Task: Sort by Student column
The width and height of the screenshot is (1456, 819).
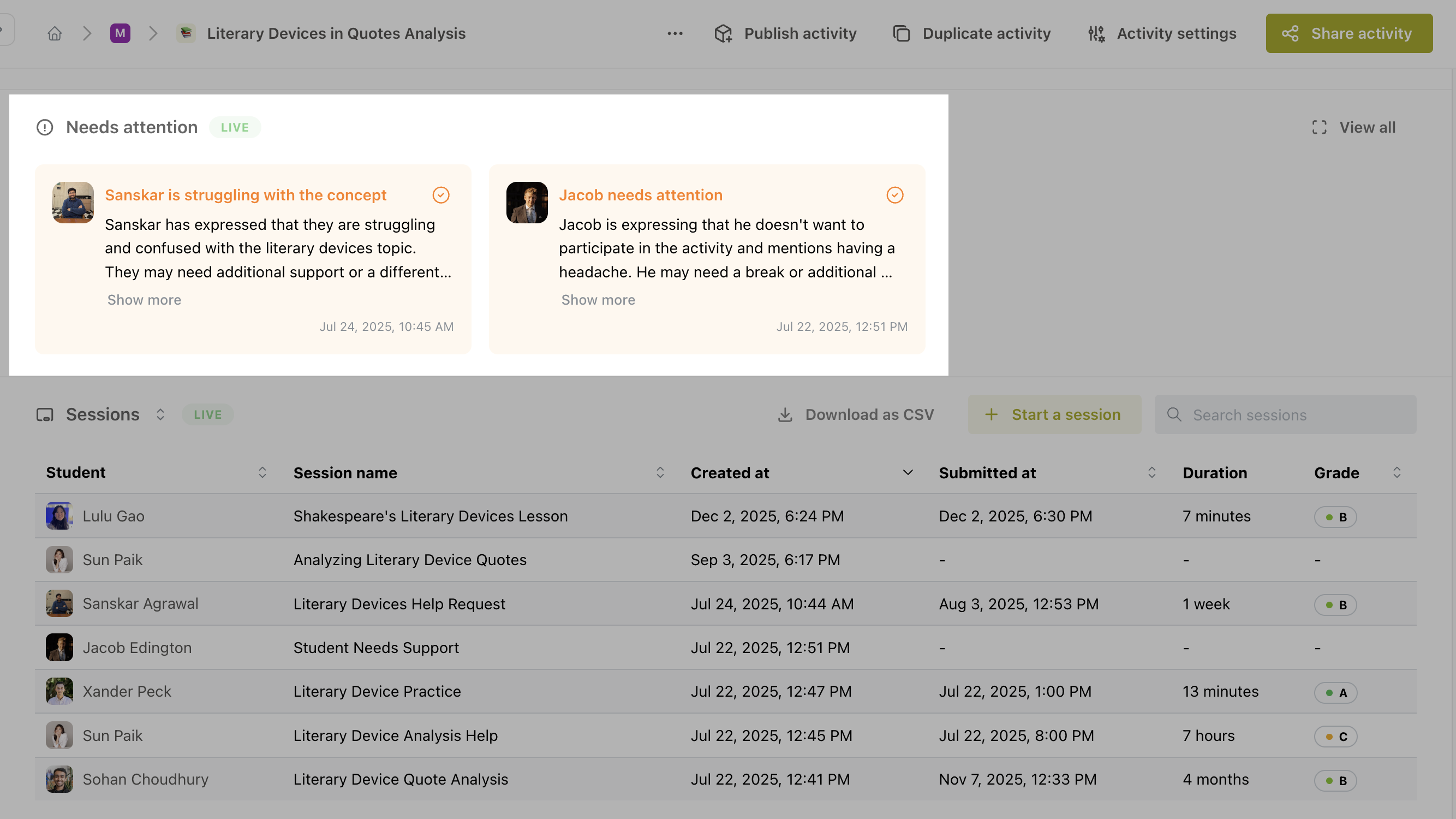Action: (x=262, y=472)
